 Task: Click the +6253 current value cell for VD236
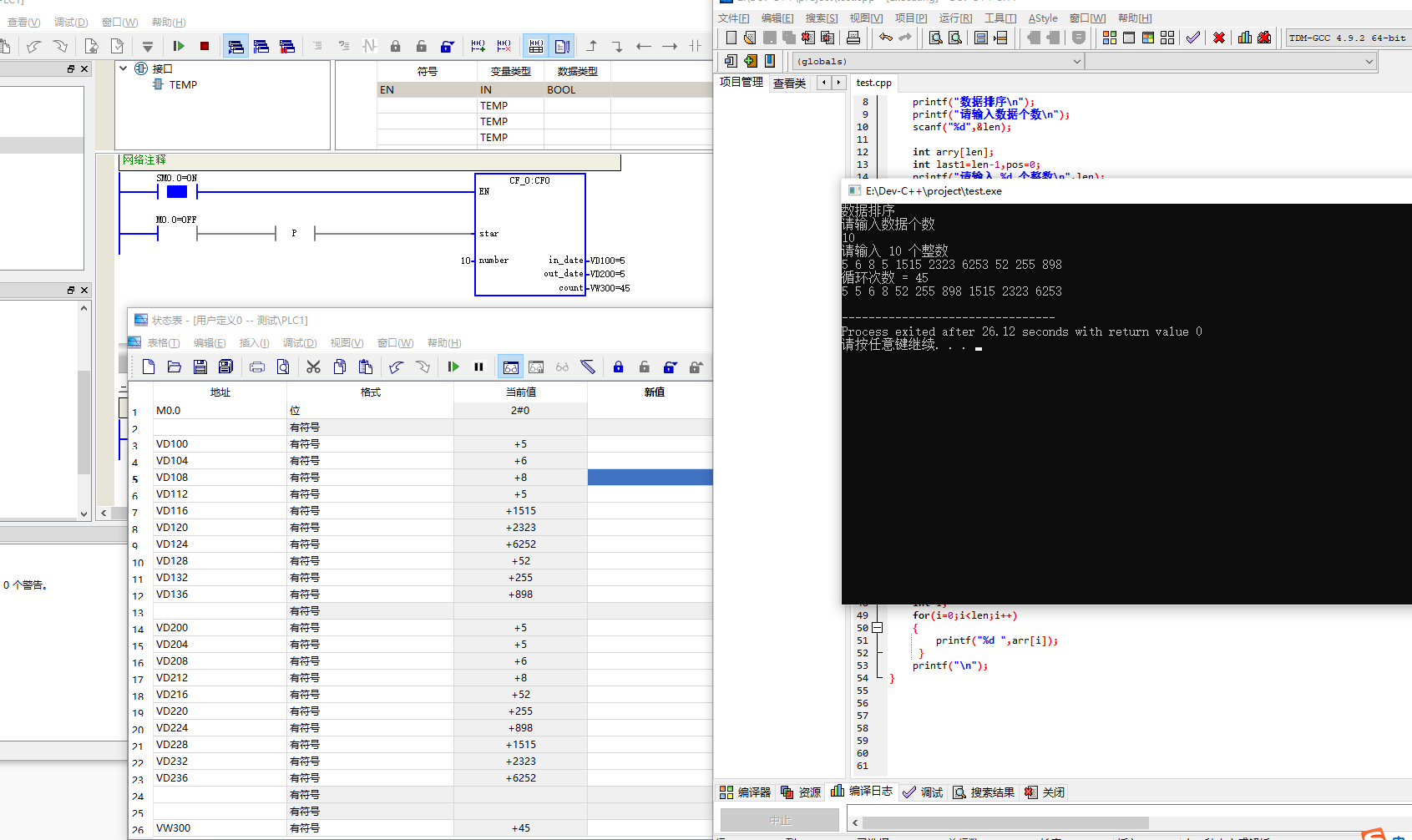pyautogui.click(x=520, y=777)
